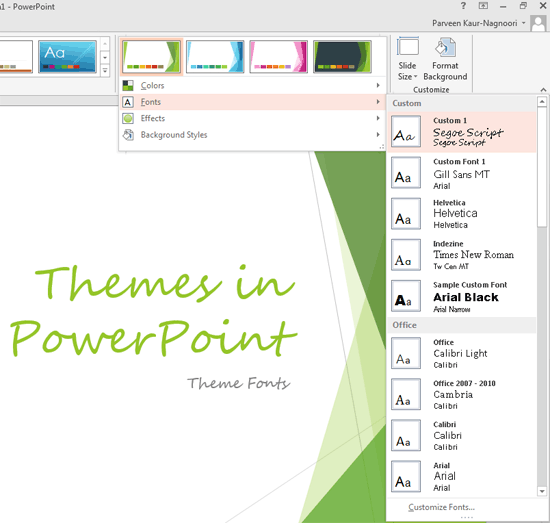This screenshot has width=550, height=523.
Task: Click the slide title Themes in PowerPoint
Action: 154,310
